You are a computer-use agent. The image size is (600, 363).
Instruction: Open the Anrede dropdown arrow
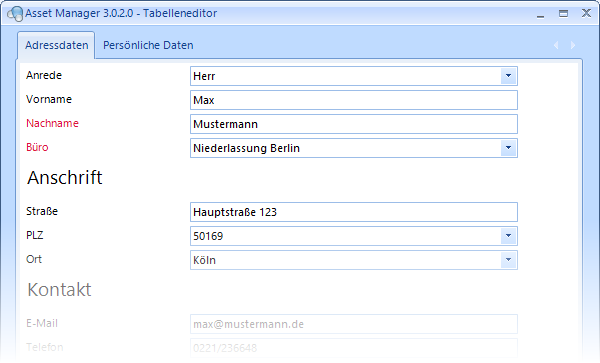pos(509,76)
